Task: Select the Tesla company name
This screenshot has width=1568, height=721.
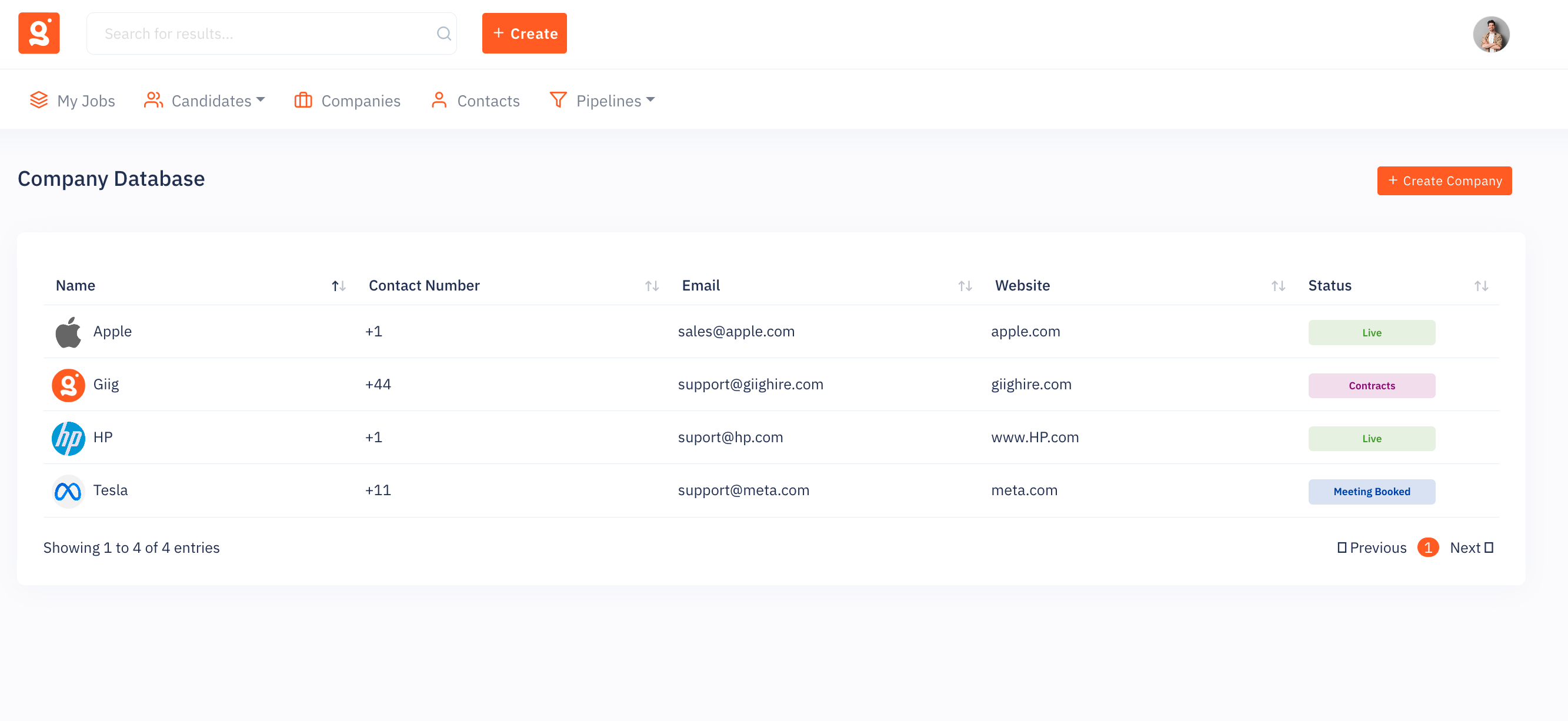Action: click(x=110, y=490)
